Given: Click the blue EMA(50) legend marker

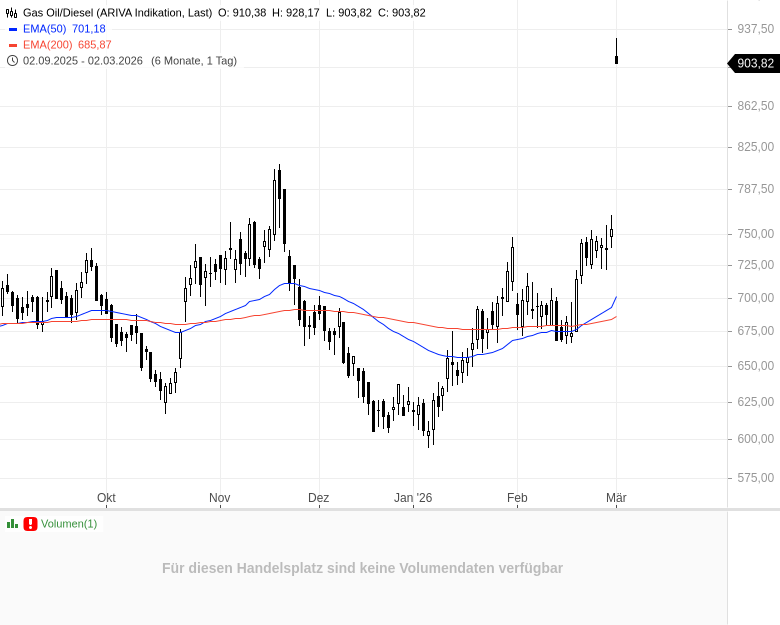Looking at the screenshot, I should (13, 29).
